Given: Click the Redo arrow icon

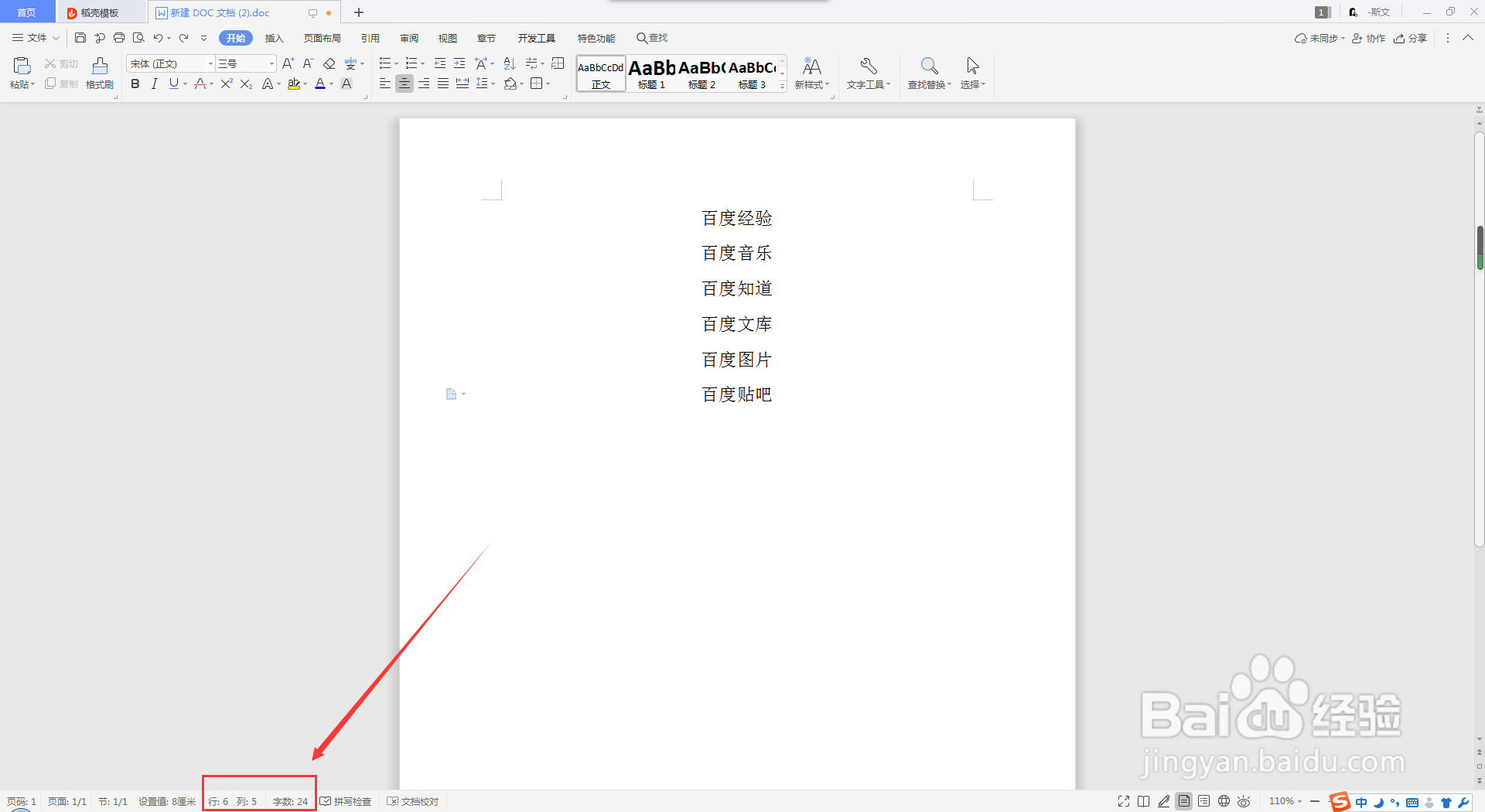Looking at the screenshot, I should click(184, 38).
